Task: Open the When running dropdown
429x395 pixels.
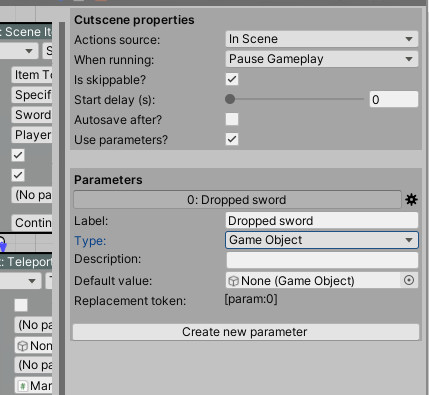Action: [x=322, y=59]
